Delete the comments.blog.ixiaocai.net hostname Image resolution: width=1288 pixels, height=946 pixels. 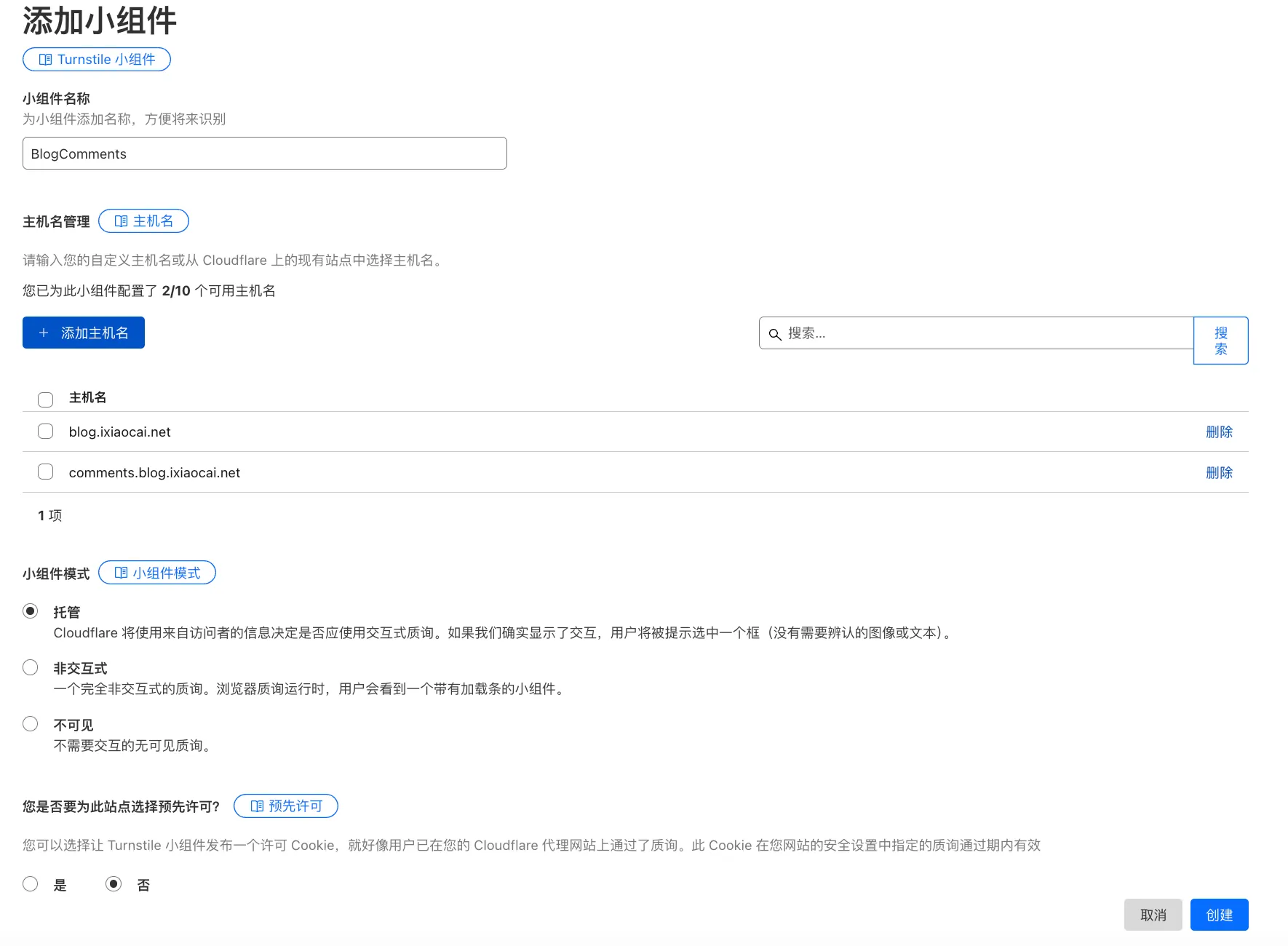[x=1219, y=473]
